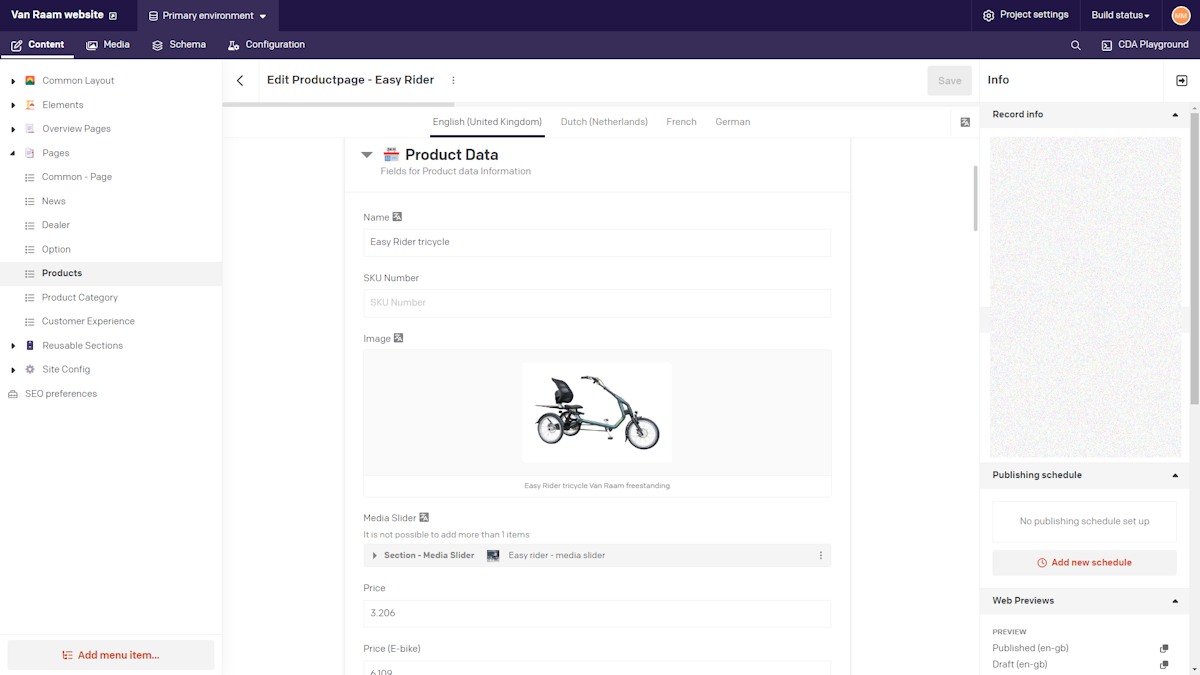Open record options three-dot menu beside title

[453, 80]
